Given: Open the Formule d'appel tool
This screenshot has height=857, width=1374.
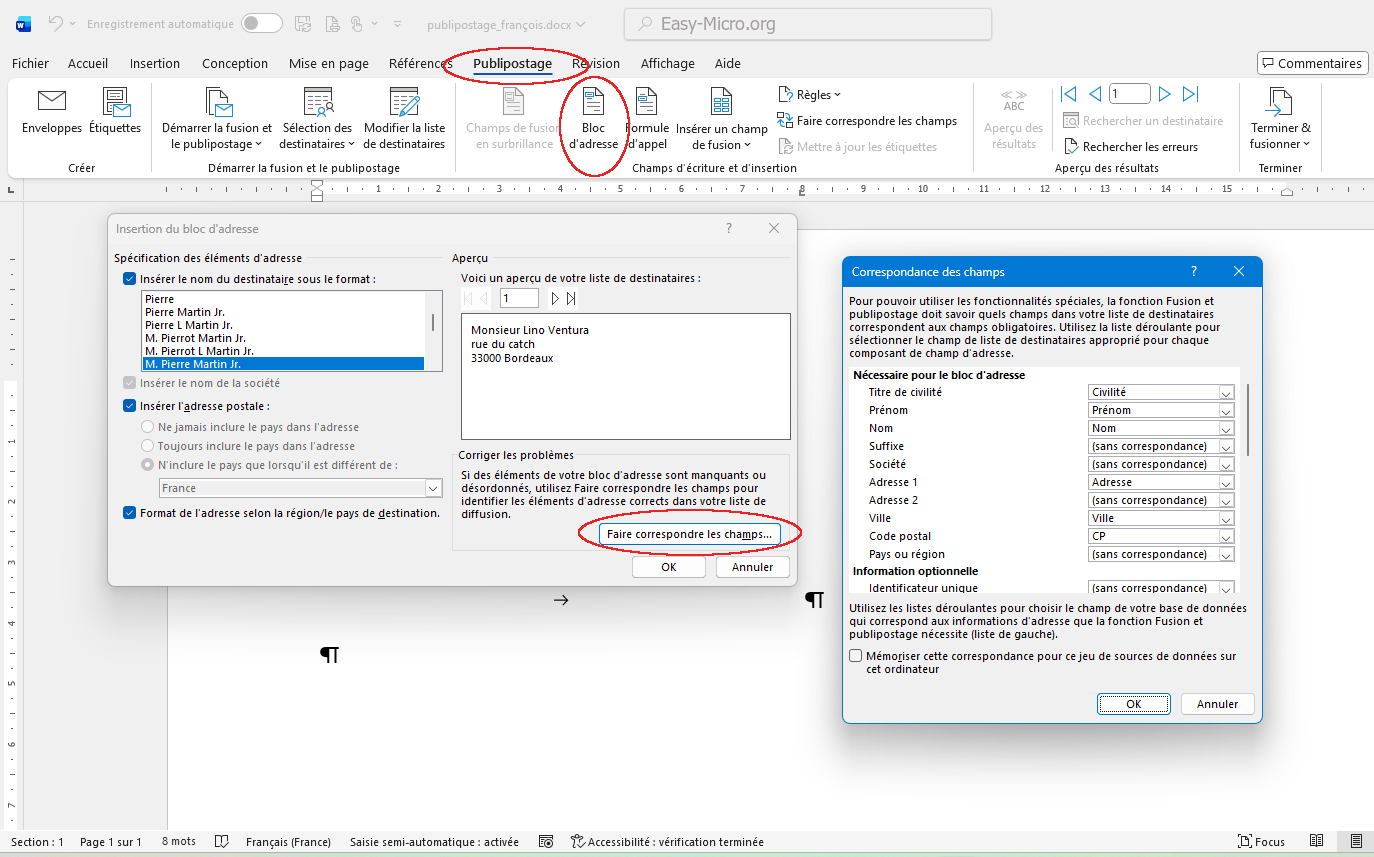Looking at the screenshot, I should coord(648,117).
